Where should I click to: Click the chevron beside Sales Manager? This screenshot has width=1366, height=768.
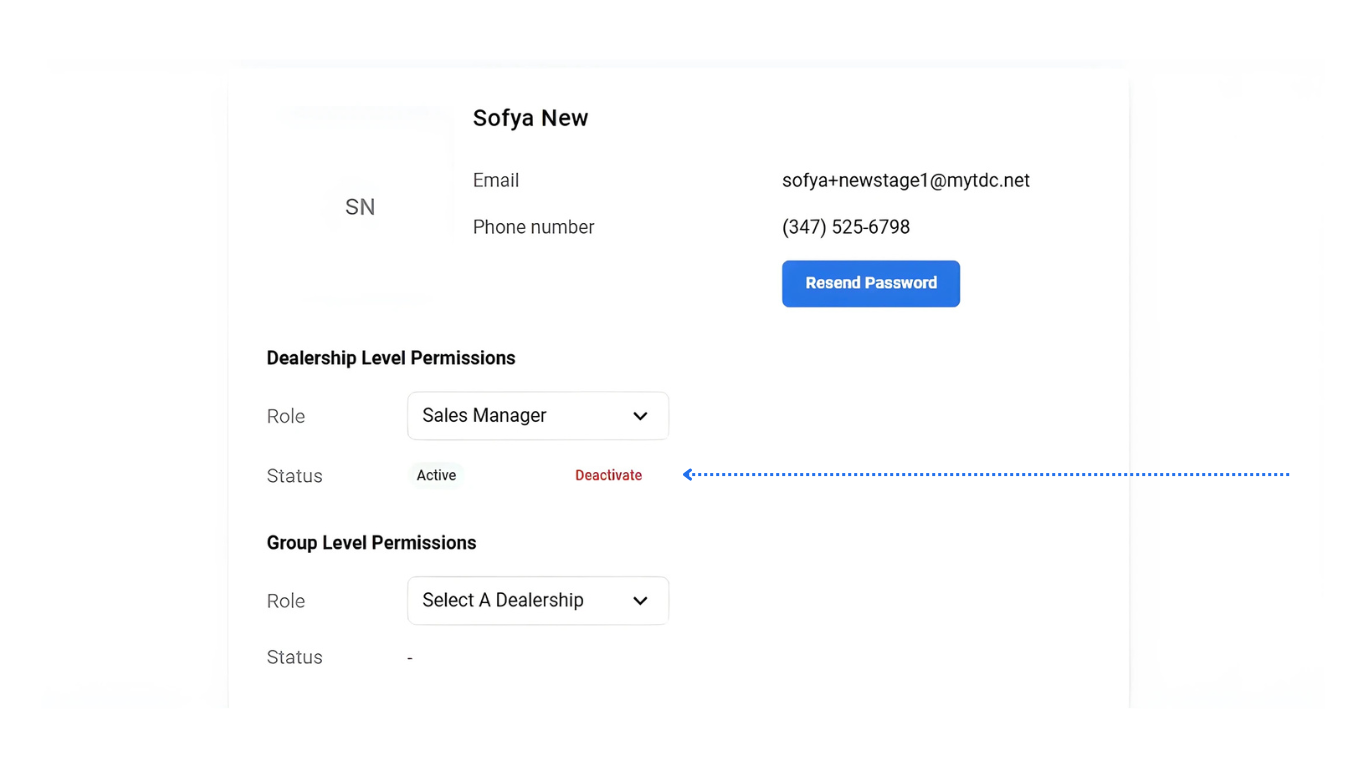(x=641, y=416)
